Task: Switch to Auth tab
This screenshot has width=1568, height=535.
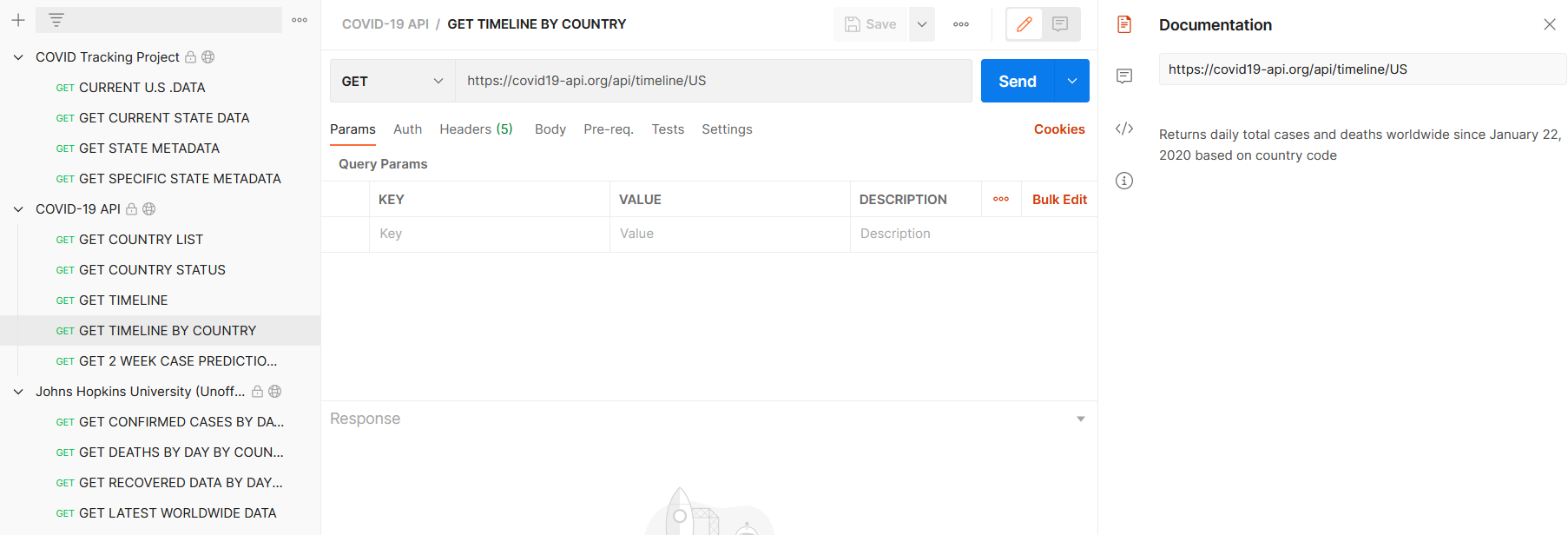Action: (x=407, y=129)
